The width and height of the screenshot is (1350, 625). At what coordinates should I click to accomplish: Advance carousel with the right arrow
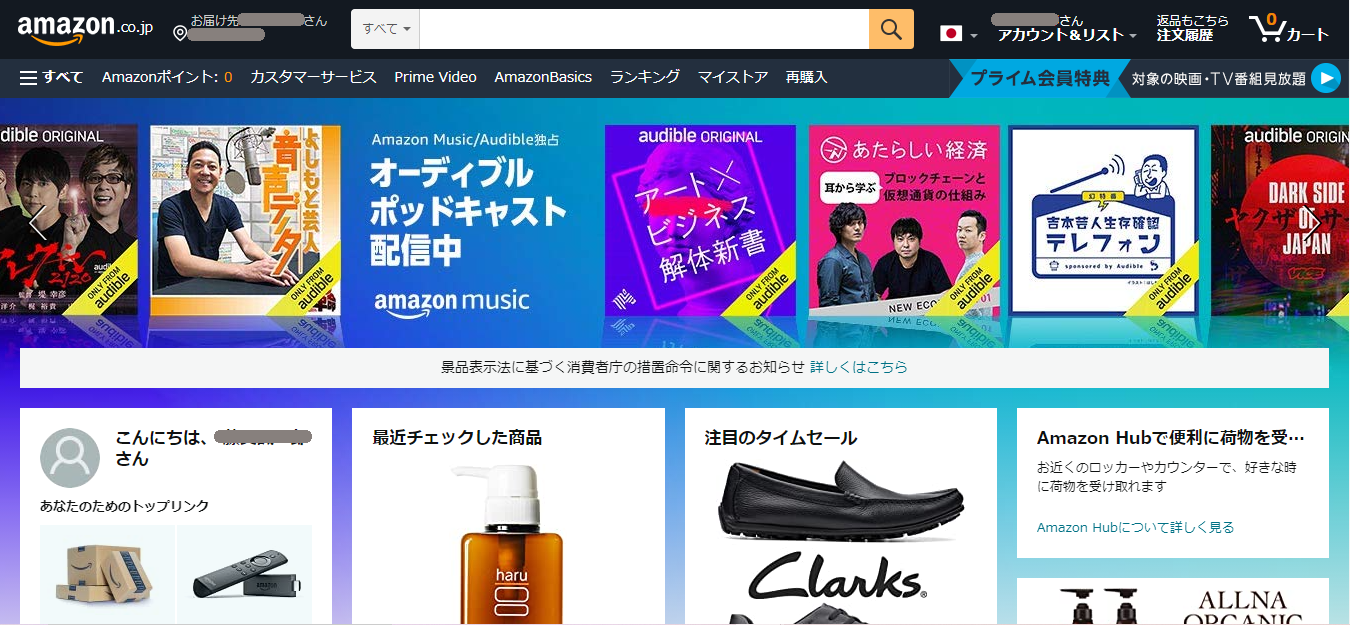click(x=1311, y=221)
